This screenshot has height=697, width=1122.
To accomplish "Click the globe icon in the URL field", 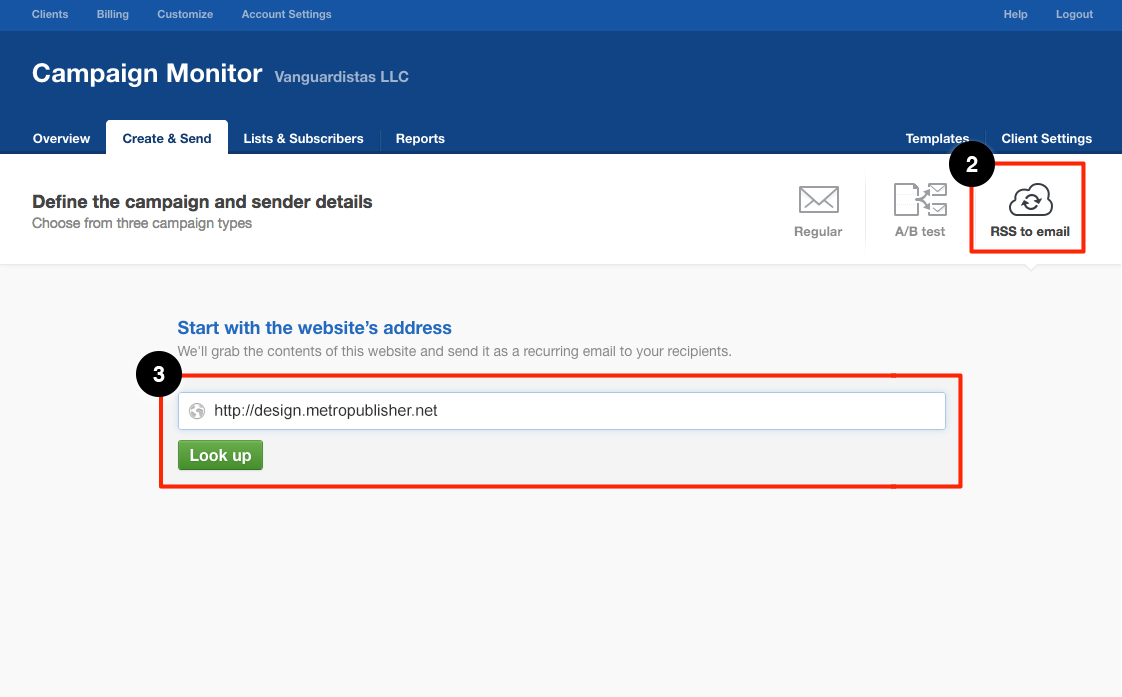I will tap(197, 411).
